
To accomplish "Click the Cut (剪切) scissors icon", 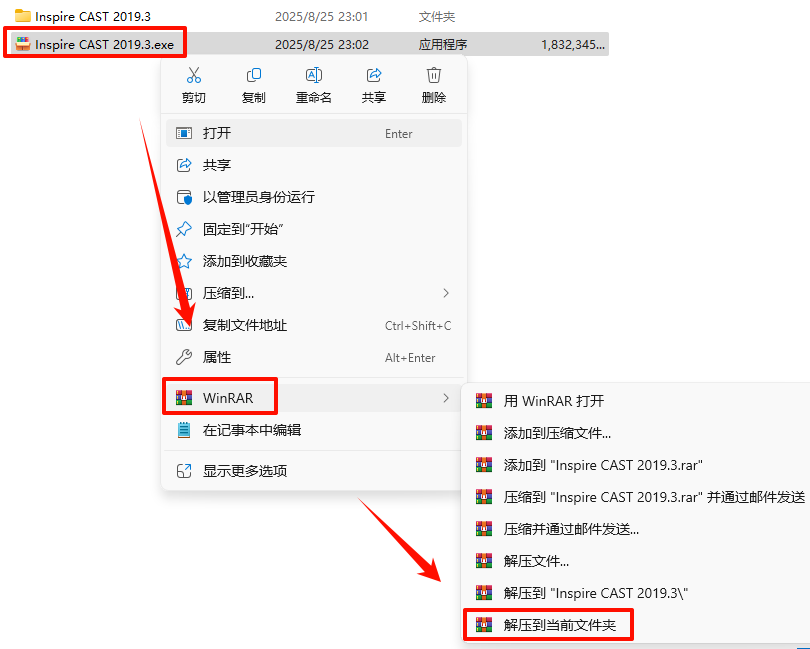I will click(194, 75).
